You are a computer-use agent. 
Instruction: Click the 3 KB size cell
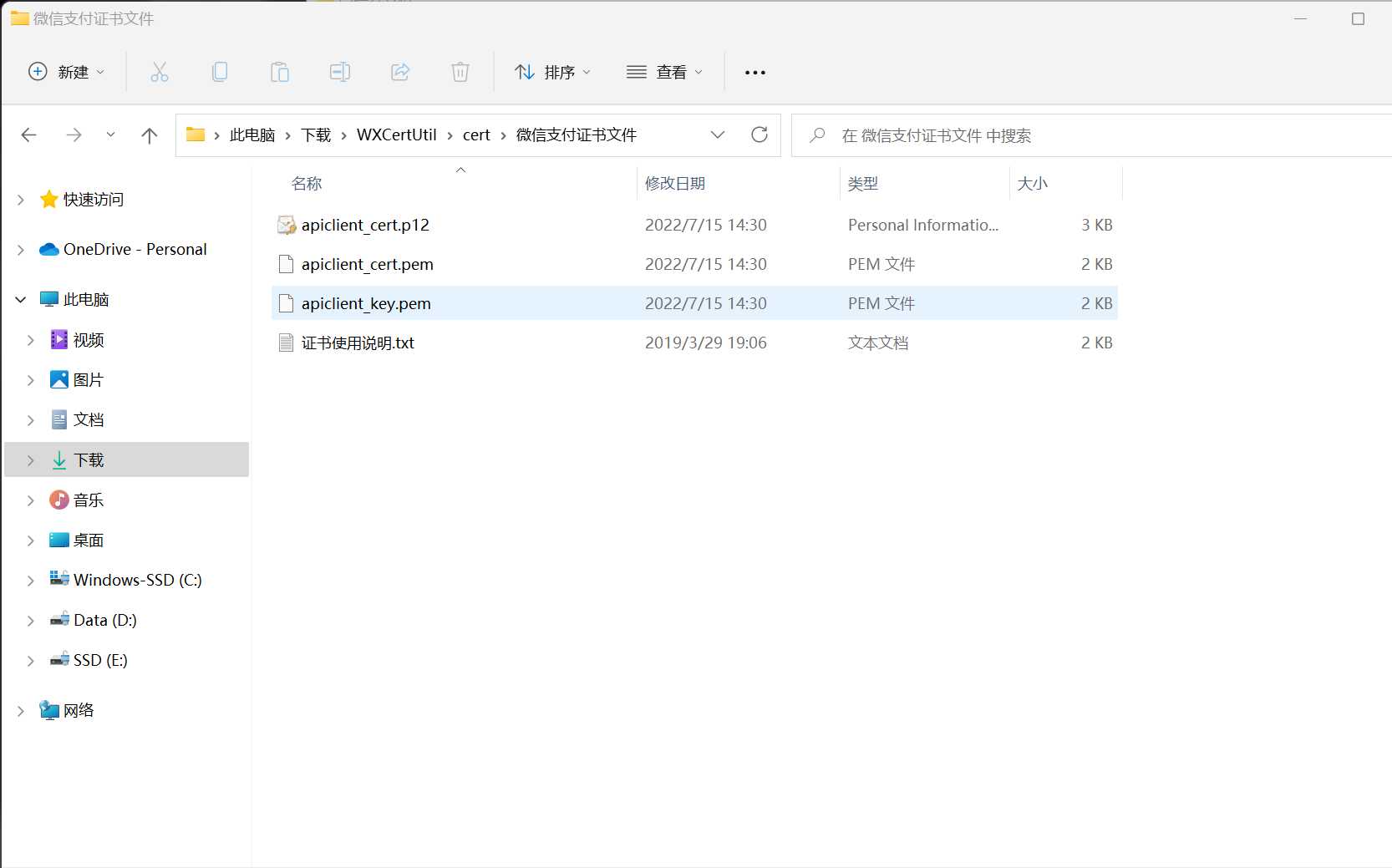point(1097,225)
